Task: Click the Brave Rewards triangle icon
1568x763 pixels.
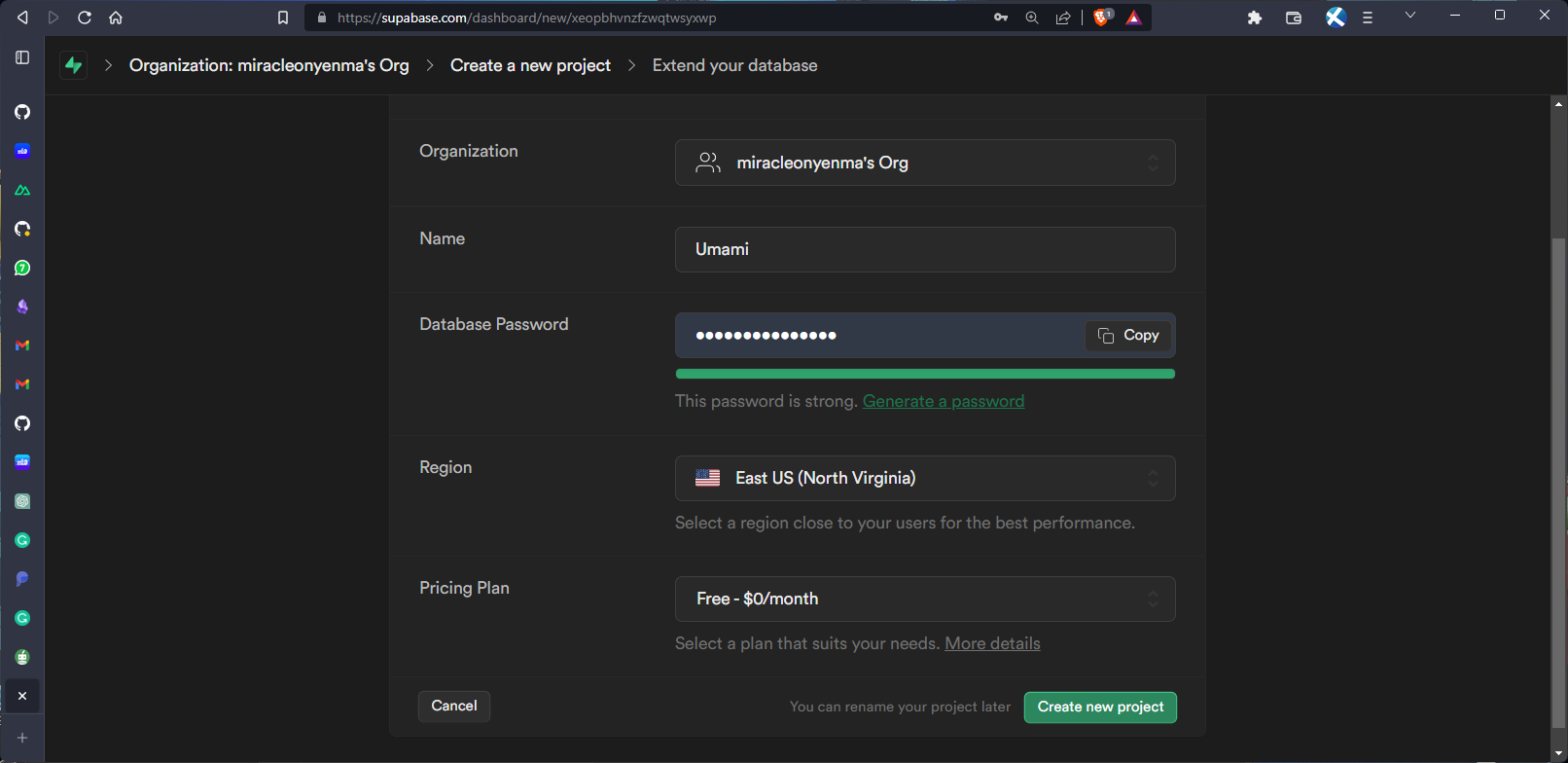Action: [1133, 18]
